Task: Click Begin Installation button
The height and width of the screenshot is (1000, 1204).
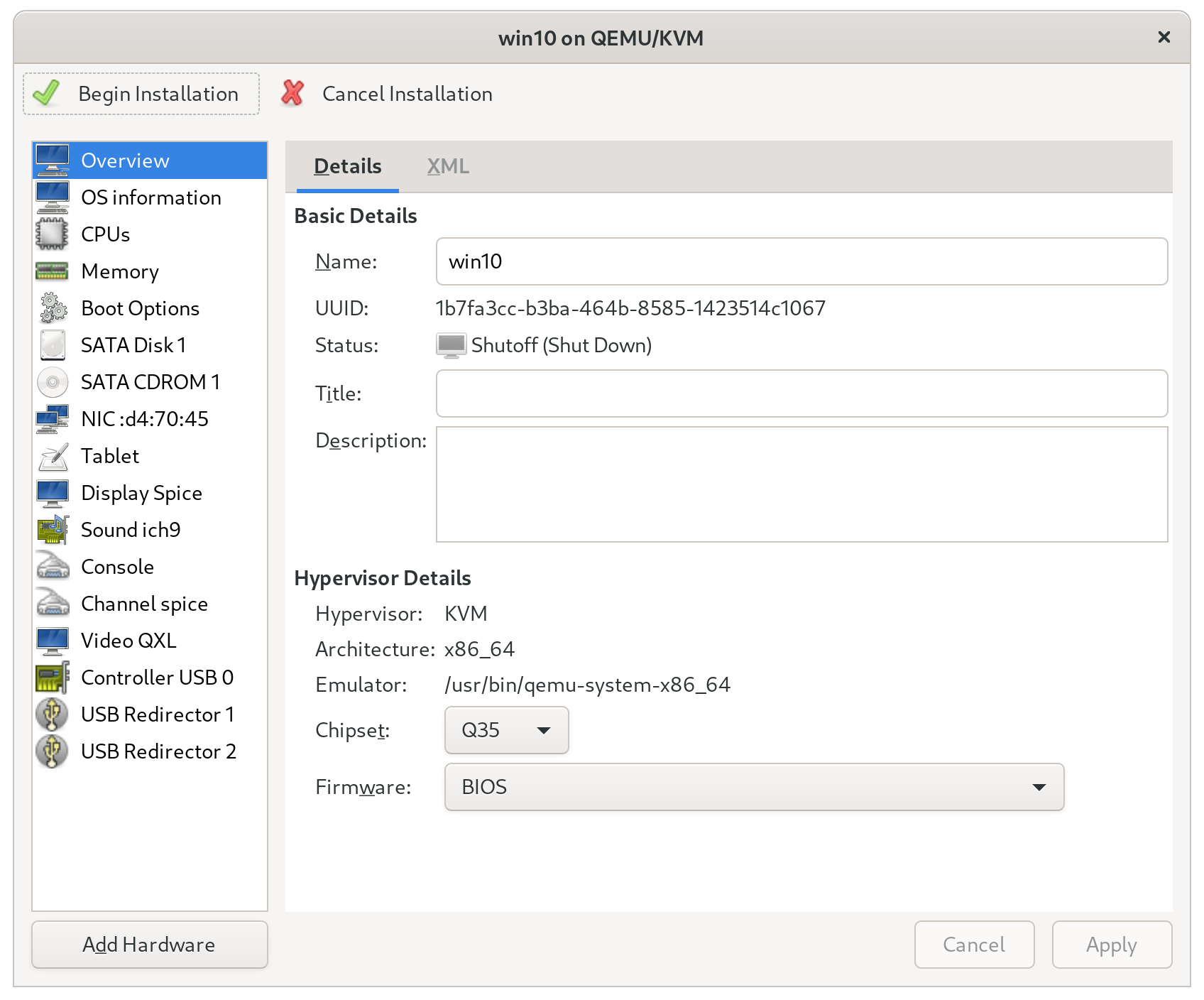Action: click(x=141, y=94)
